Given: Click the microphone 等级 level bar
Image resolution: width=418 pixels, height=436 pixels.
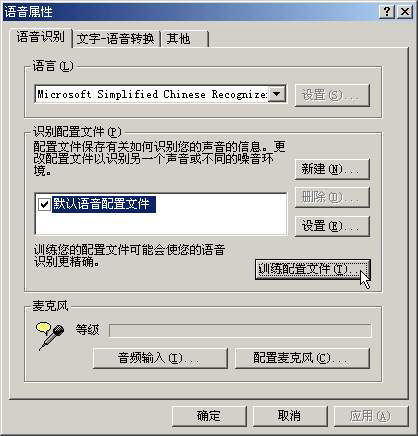Looking at the screenshot, I should pyautogui.click(x=240, y=331).
